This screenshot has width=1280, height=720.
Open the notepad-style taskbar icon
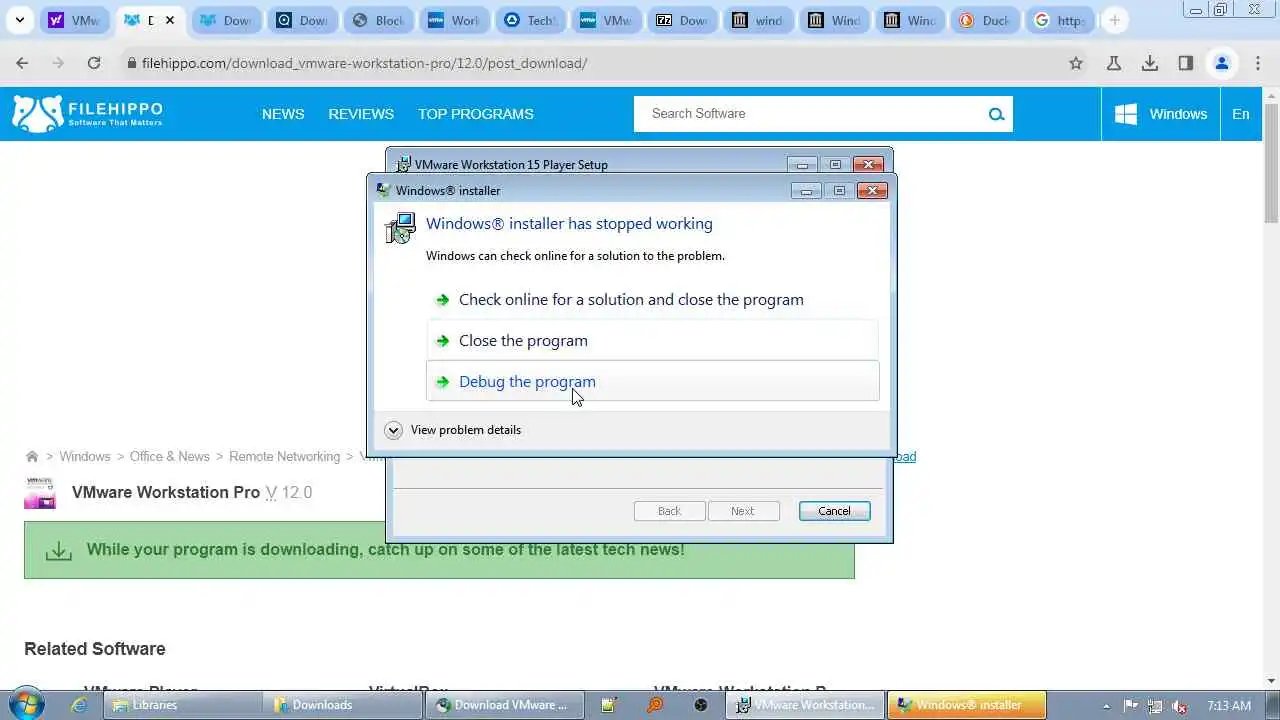point(609,705)
